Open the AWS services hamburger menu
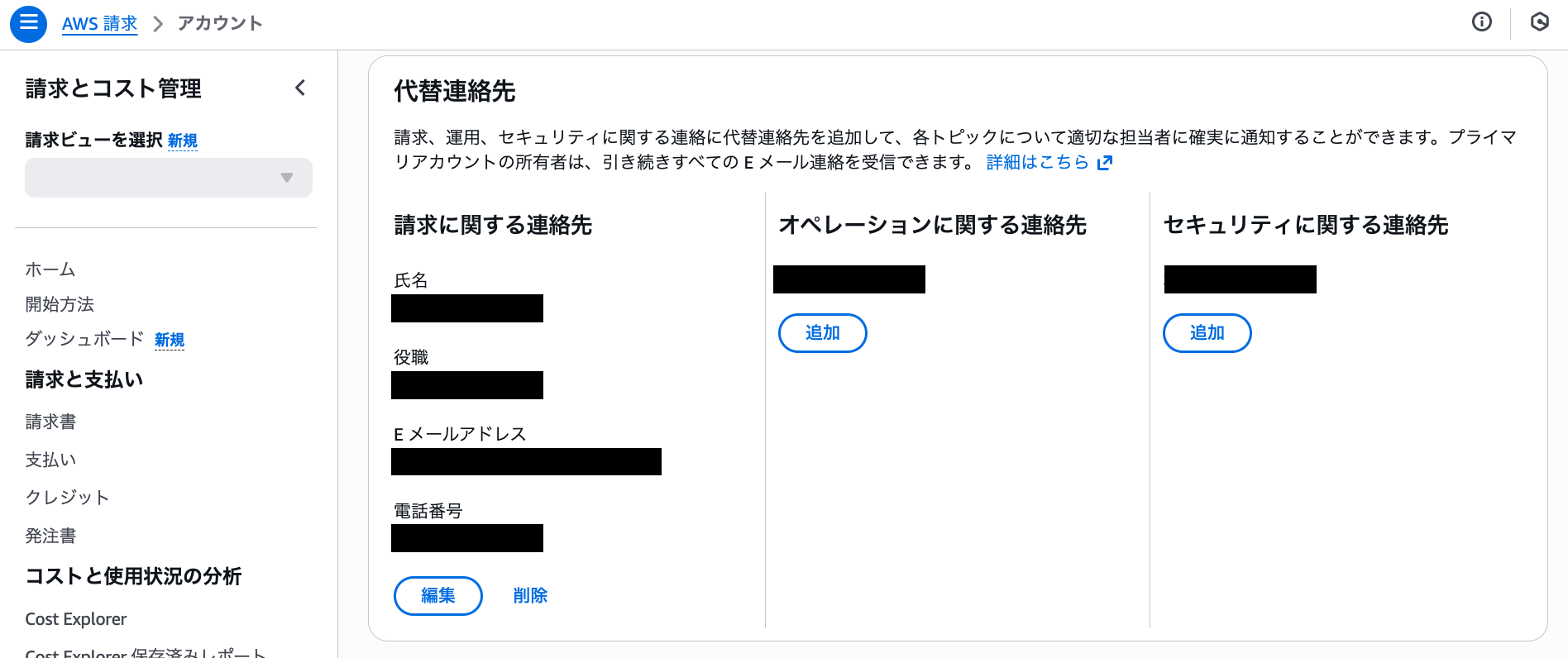Viewport: 1568px width, 658px height. point(28,24)
